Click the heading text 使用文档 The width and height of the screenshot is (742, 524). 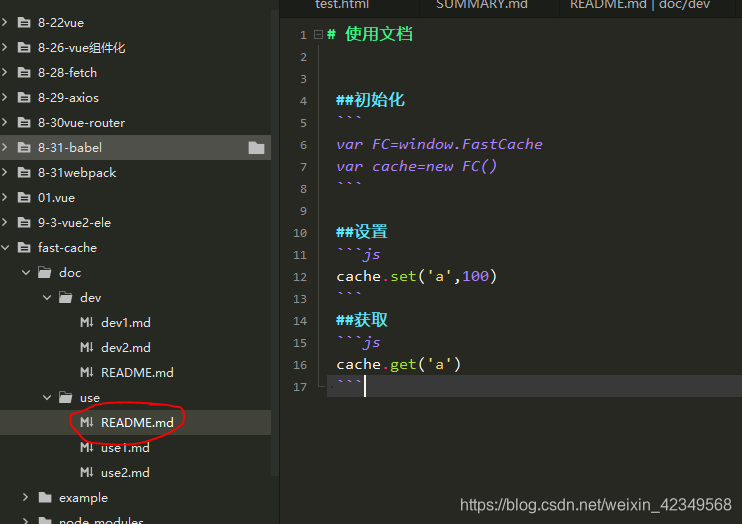click(x=379, y=34)
